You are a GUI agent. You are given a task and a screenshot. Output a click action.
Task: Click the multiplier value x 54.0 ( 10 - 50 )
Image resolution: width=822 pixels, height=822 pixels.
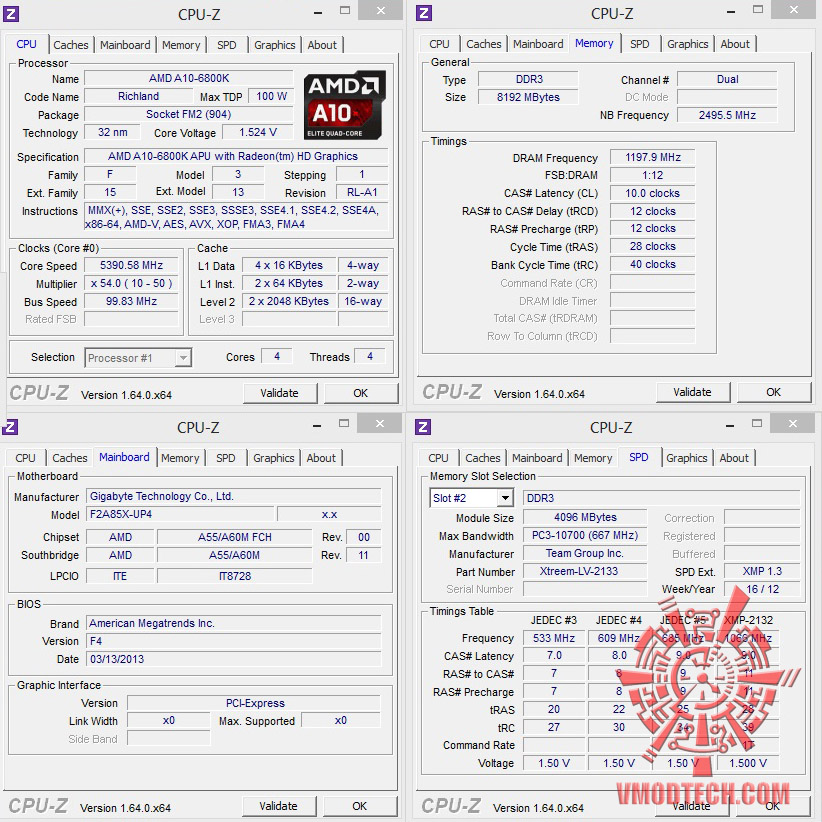coord(132,284)
